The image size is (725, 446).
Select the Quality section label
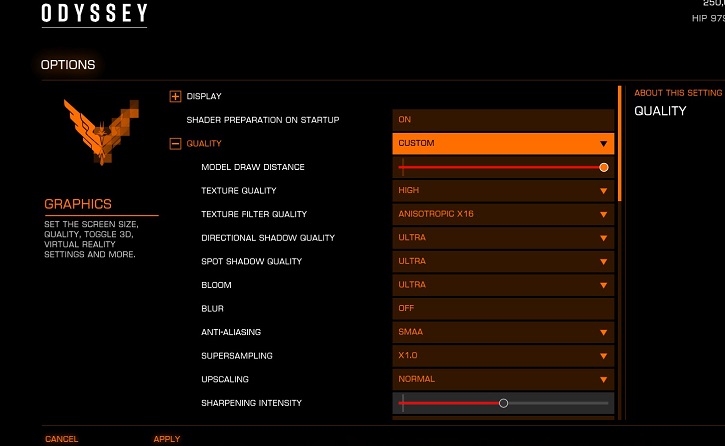point(204,144)
